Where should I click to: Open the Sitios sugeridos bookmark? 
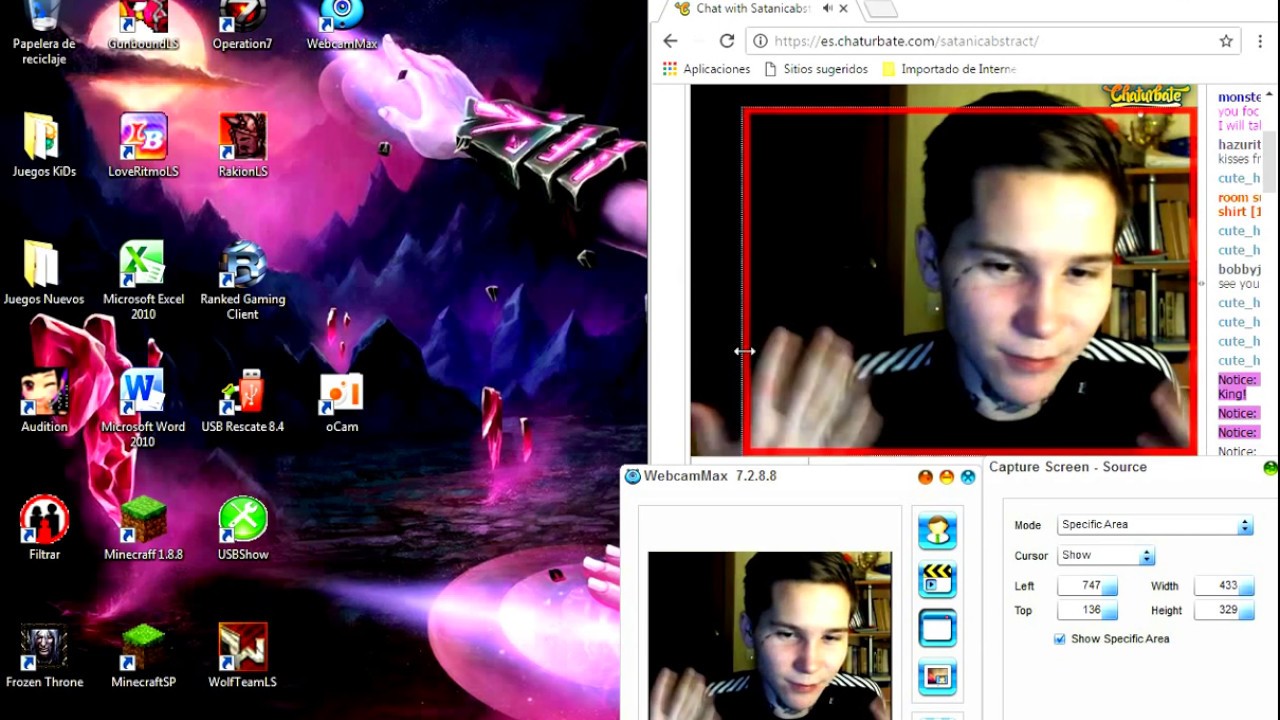(x=816, y=69)
